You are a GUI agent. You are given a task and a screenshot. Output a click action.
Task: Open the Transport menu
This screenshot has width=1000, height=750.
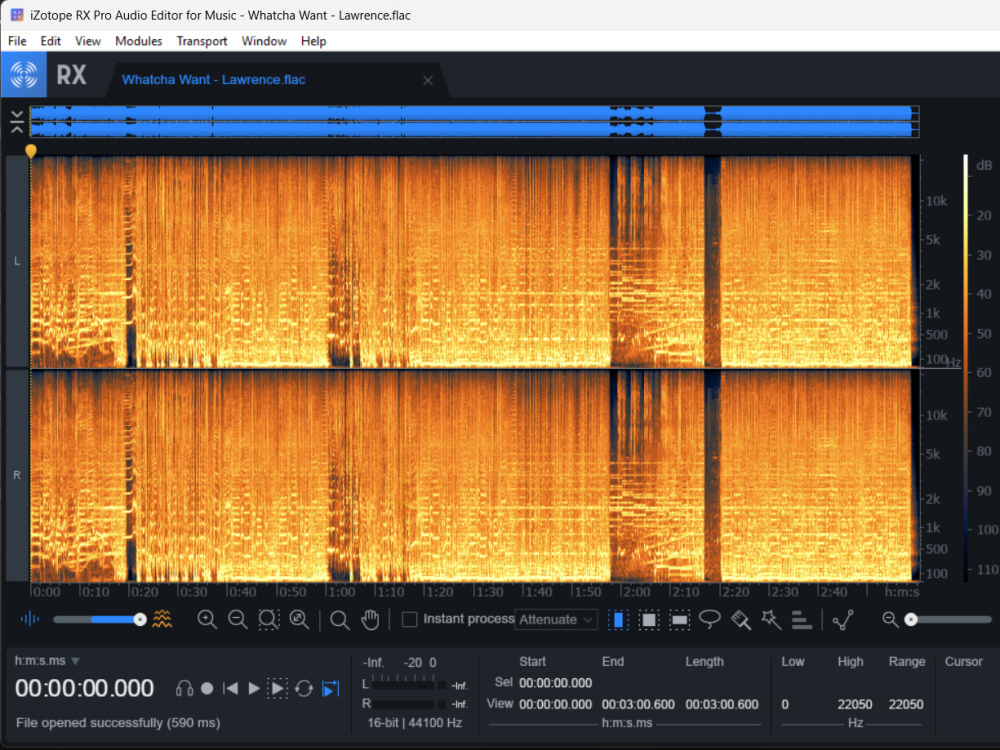click(x=202, y=41)
